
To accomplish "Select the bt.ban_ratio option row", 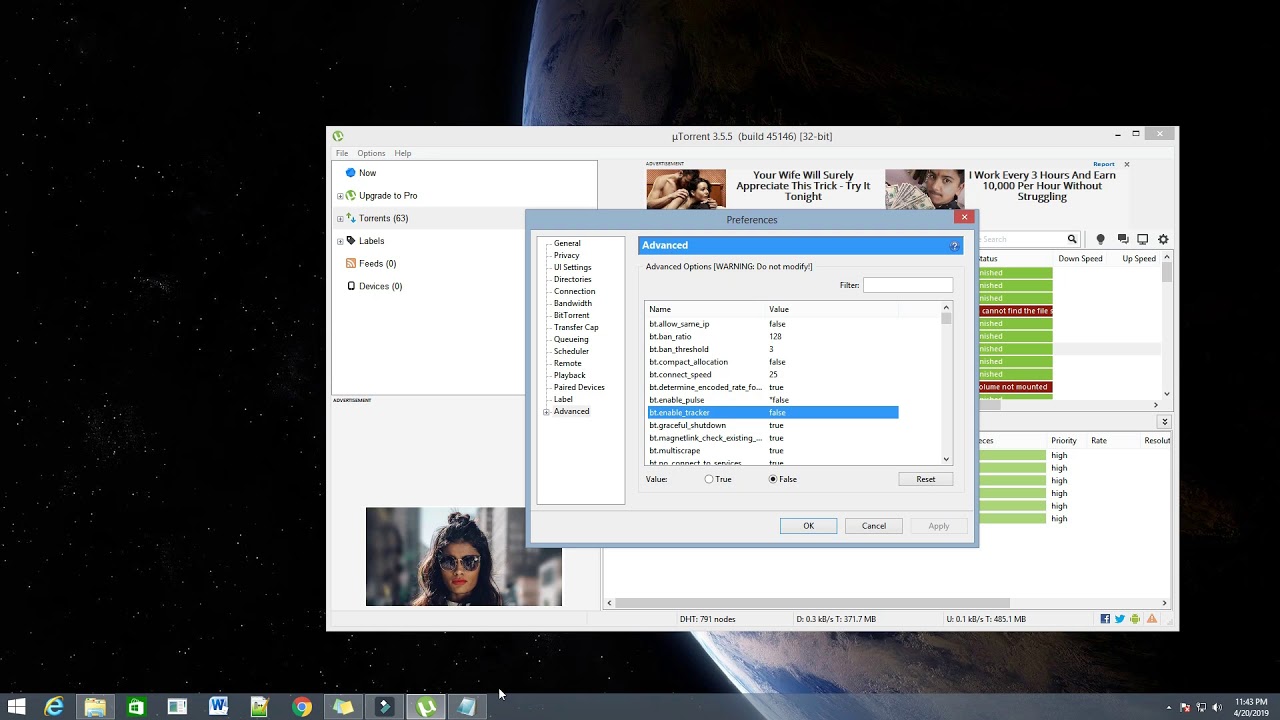I will (773, 337).
